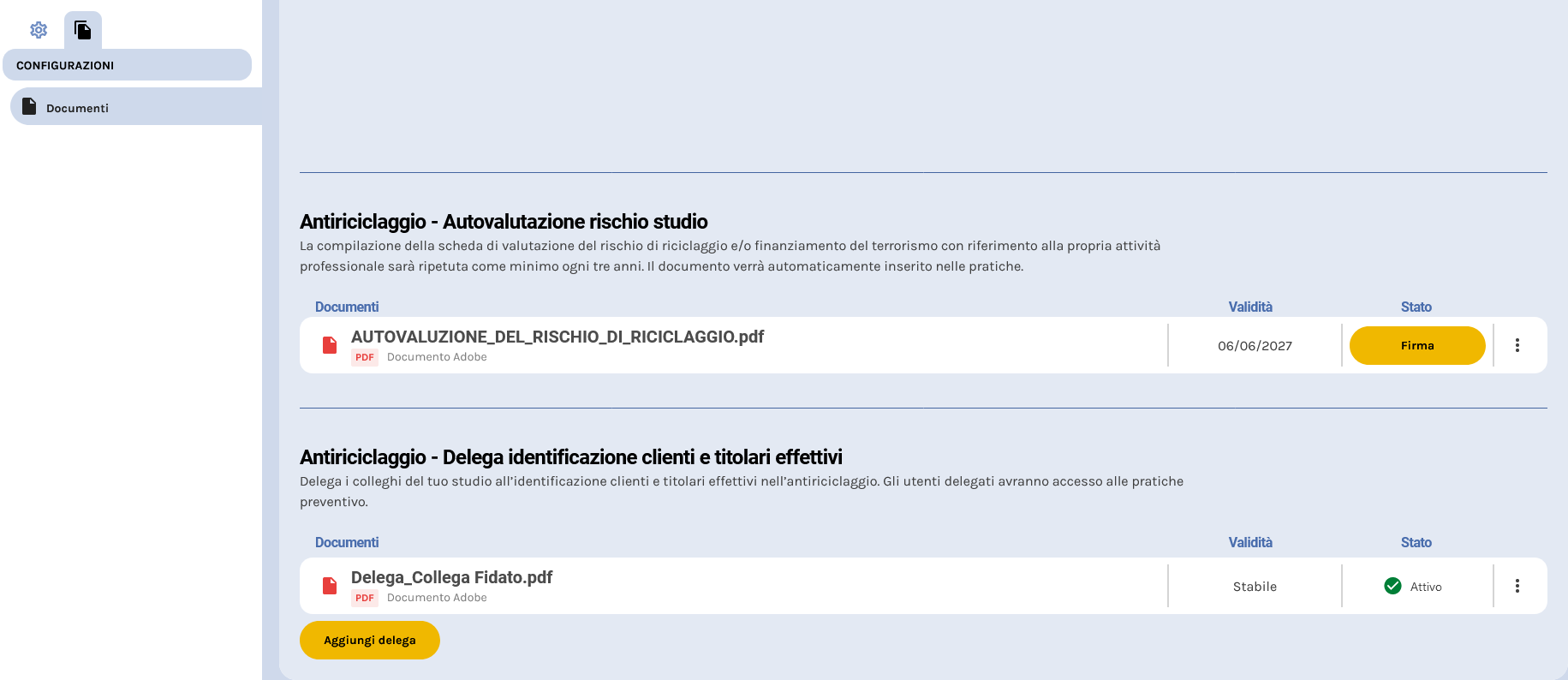Open three-dot menu for Delega_Collega Fidato row
This screenshot has height=680, width=1568.
pos(1517,586)
